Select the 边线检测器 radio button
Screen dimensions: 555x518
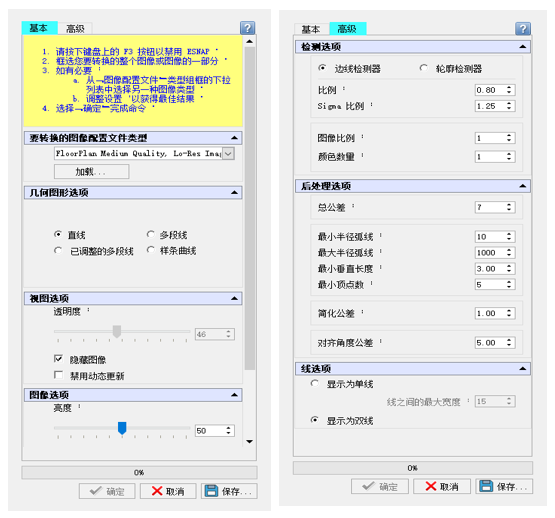pyautogui.click(x=322, y=68)
